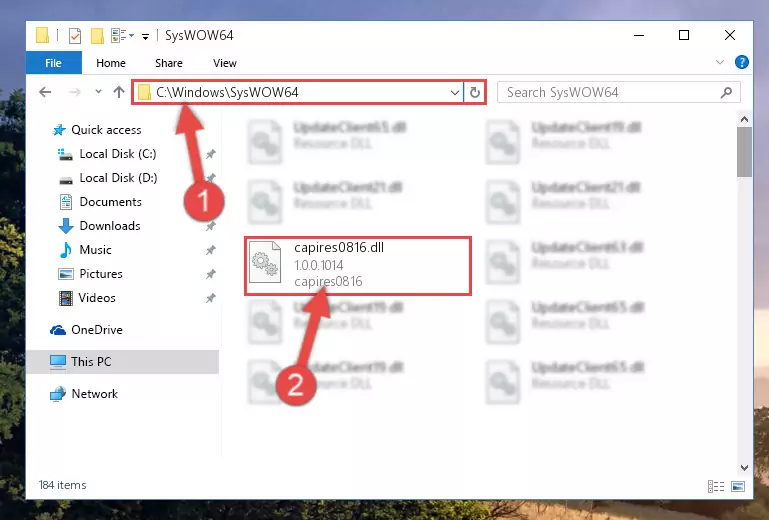This screenshot has width=769, height=520.
Task: Switch to the Share ribbon tab
Action: coord(169,63)
